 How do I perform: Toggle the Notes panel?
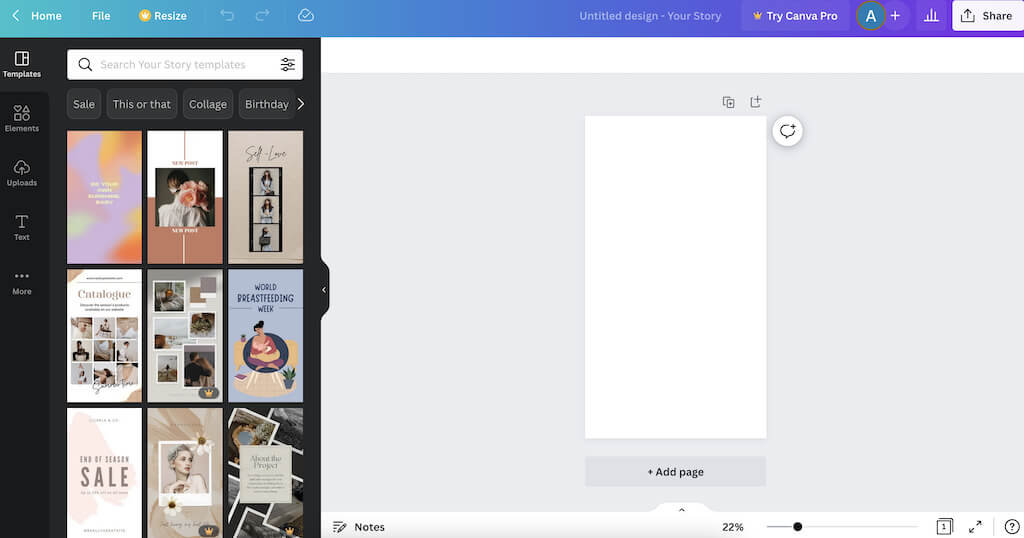point(358,527)
